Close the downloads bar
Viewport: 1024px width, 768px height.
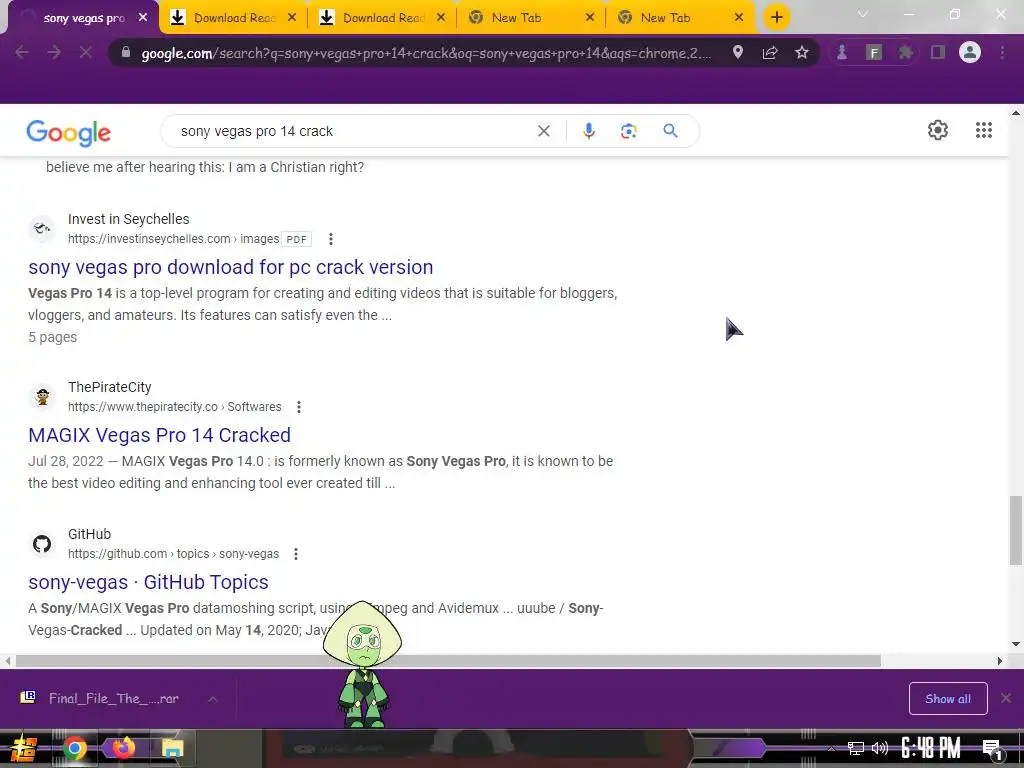pos(1006,699)
